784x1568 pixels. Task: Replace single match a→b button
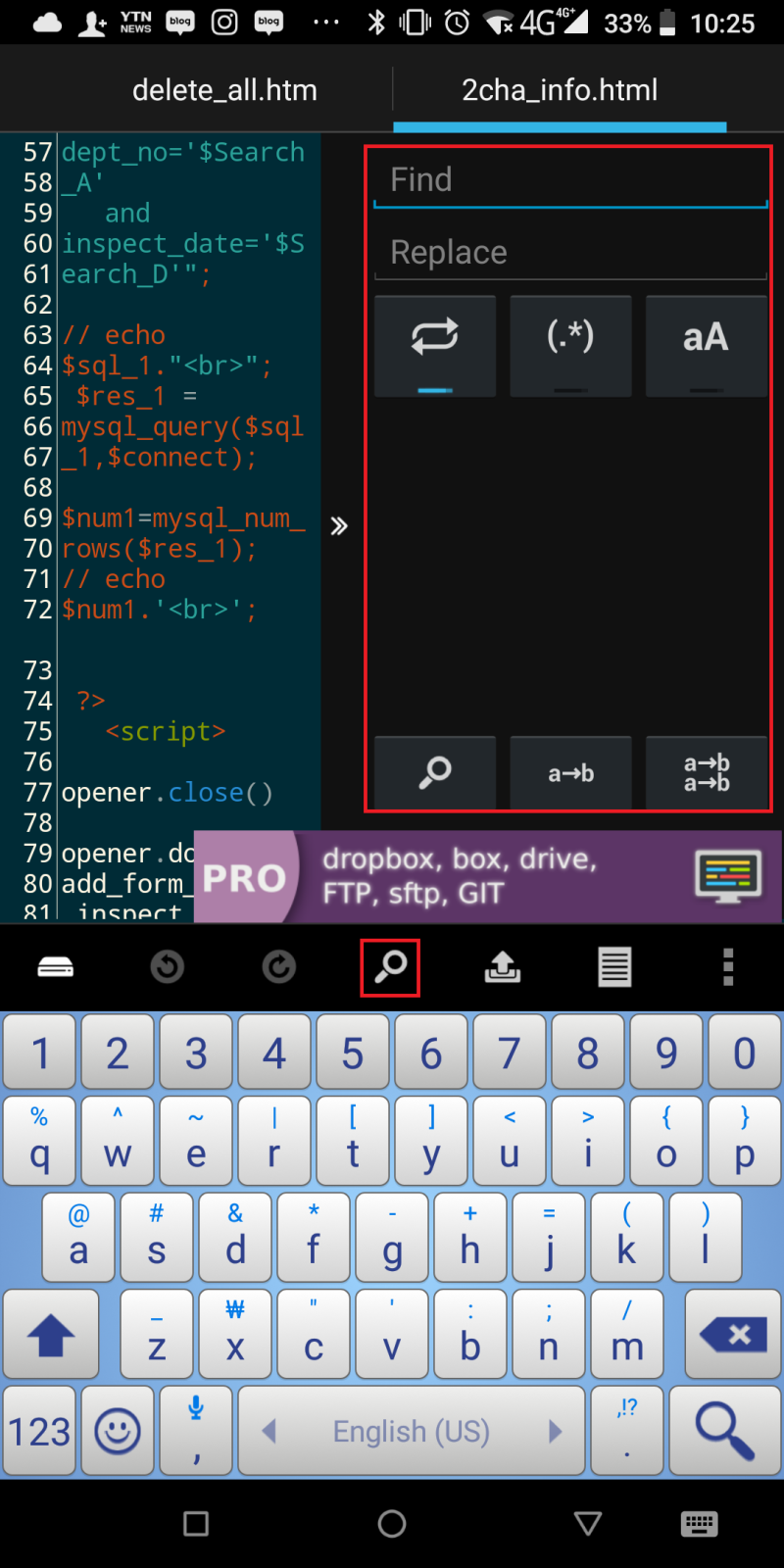tap(570, 772)
